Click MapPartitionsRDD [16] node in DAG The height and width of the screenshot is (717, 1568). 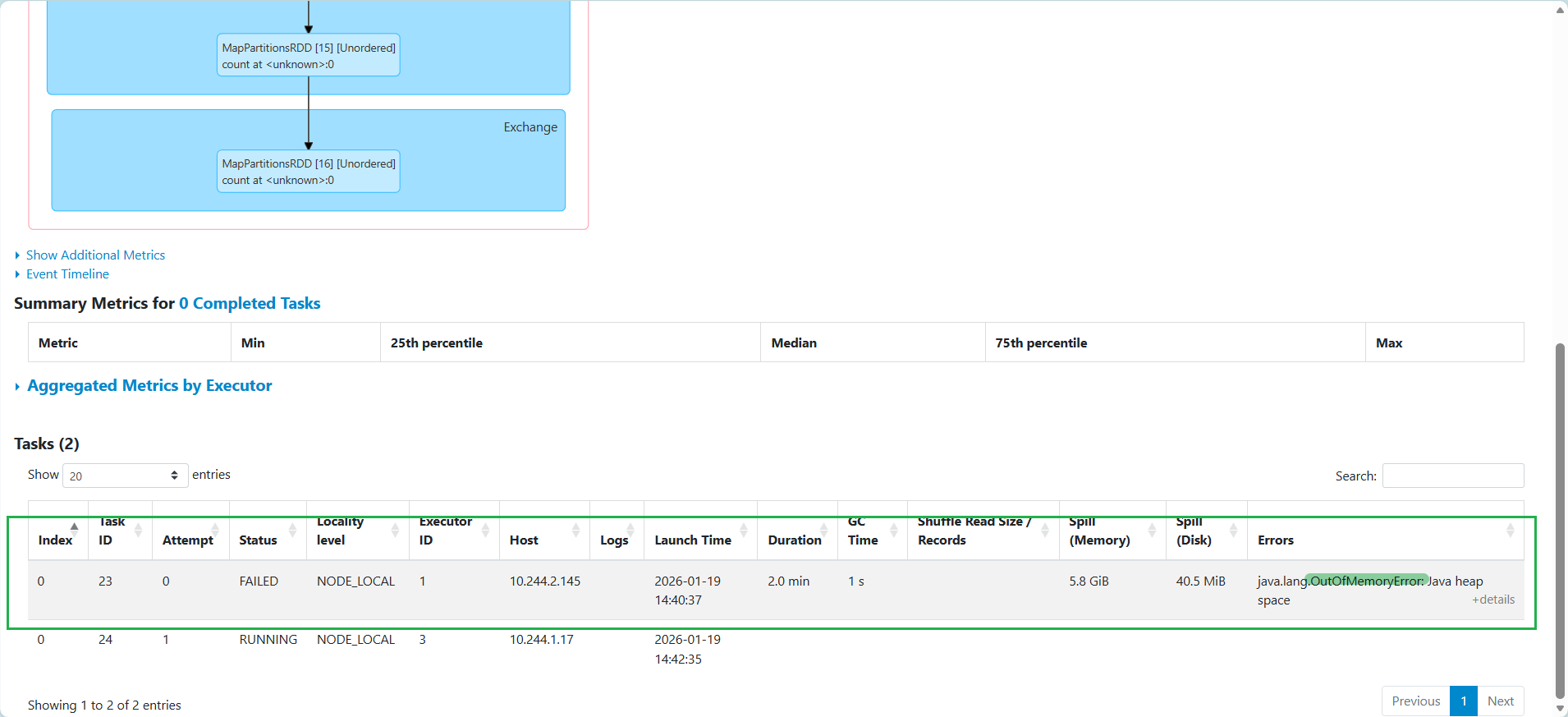(309, 172)
